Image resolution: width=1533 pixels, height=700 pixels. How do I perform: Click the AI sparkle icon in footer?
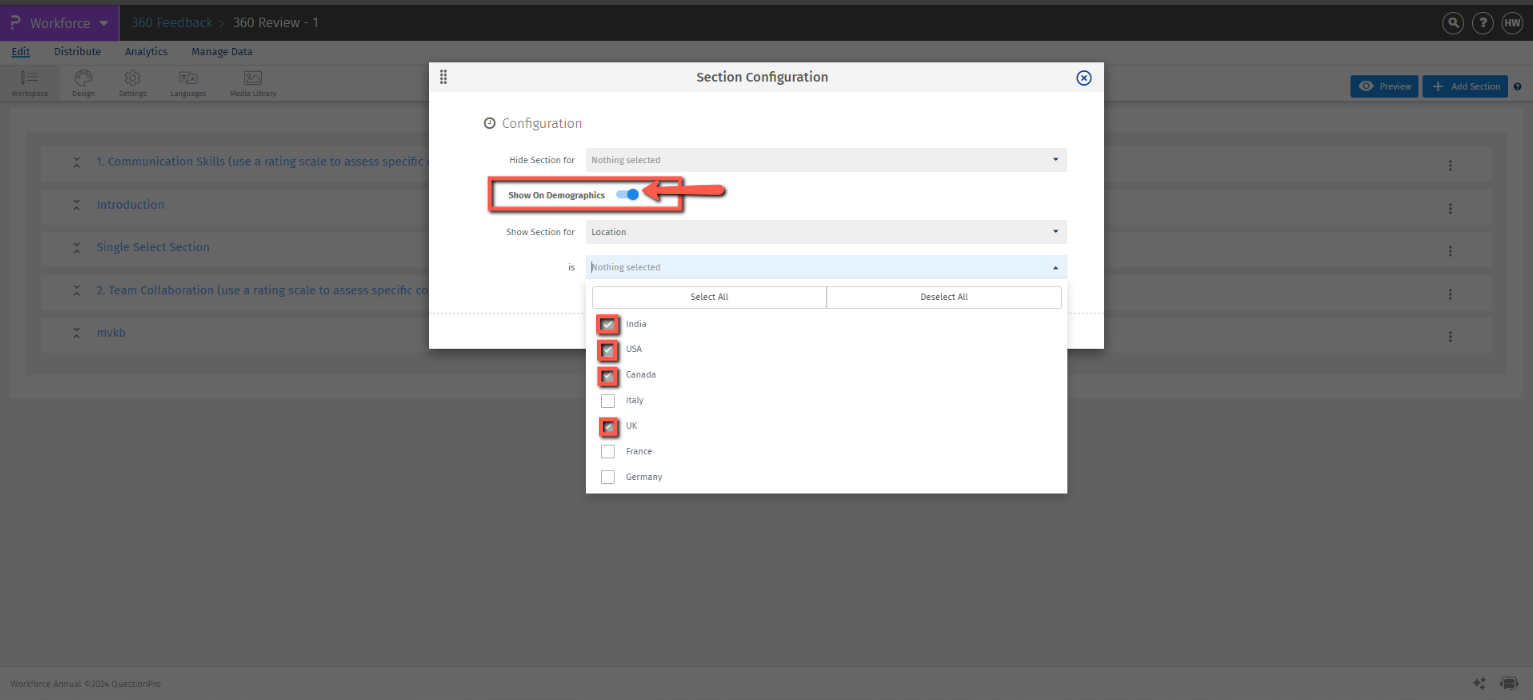(1480, 683)
